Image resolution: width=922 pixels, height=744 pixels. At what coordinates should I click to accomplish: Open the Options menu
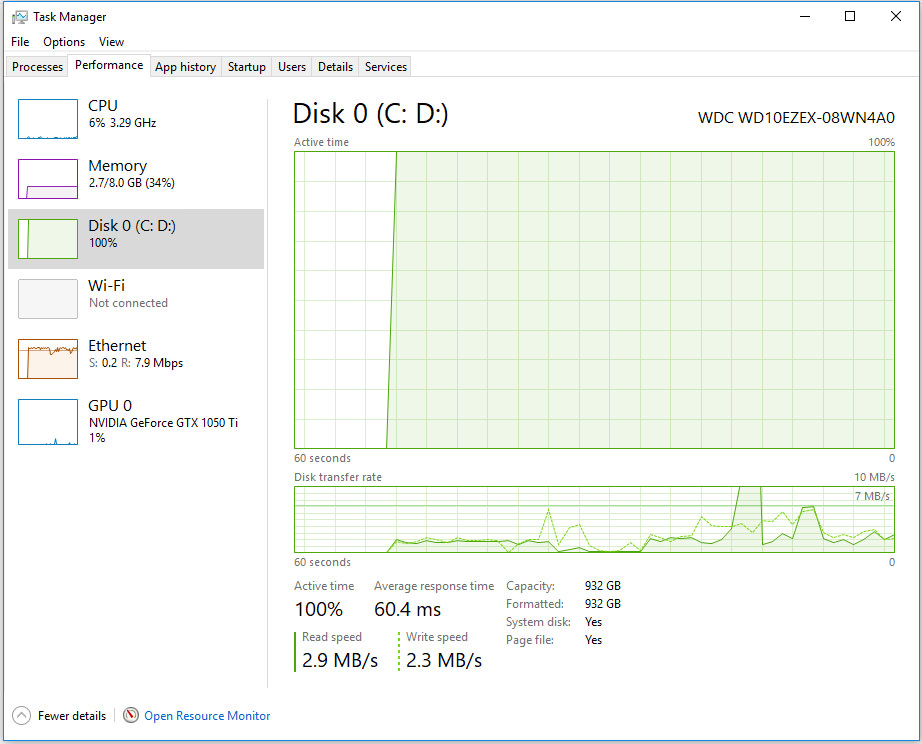(64, 42)
